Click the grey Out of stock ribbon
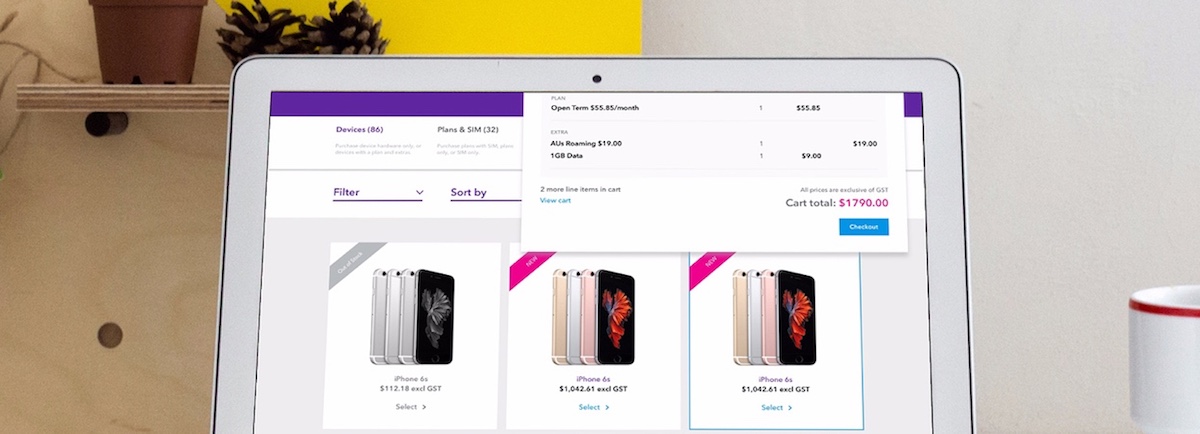Viewport: 1200px width, 434px height. click(350, 264)
